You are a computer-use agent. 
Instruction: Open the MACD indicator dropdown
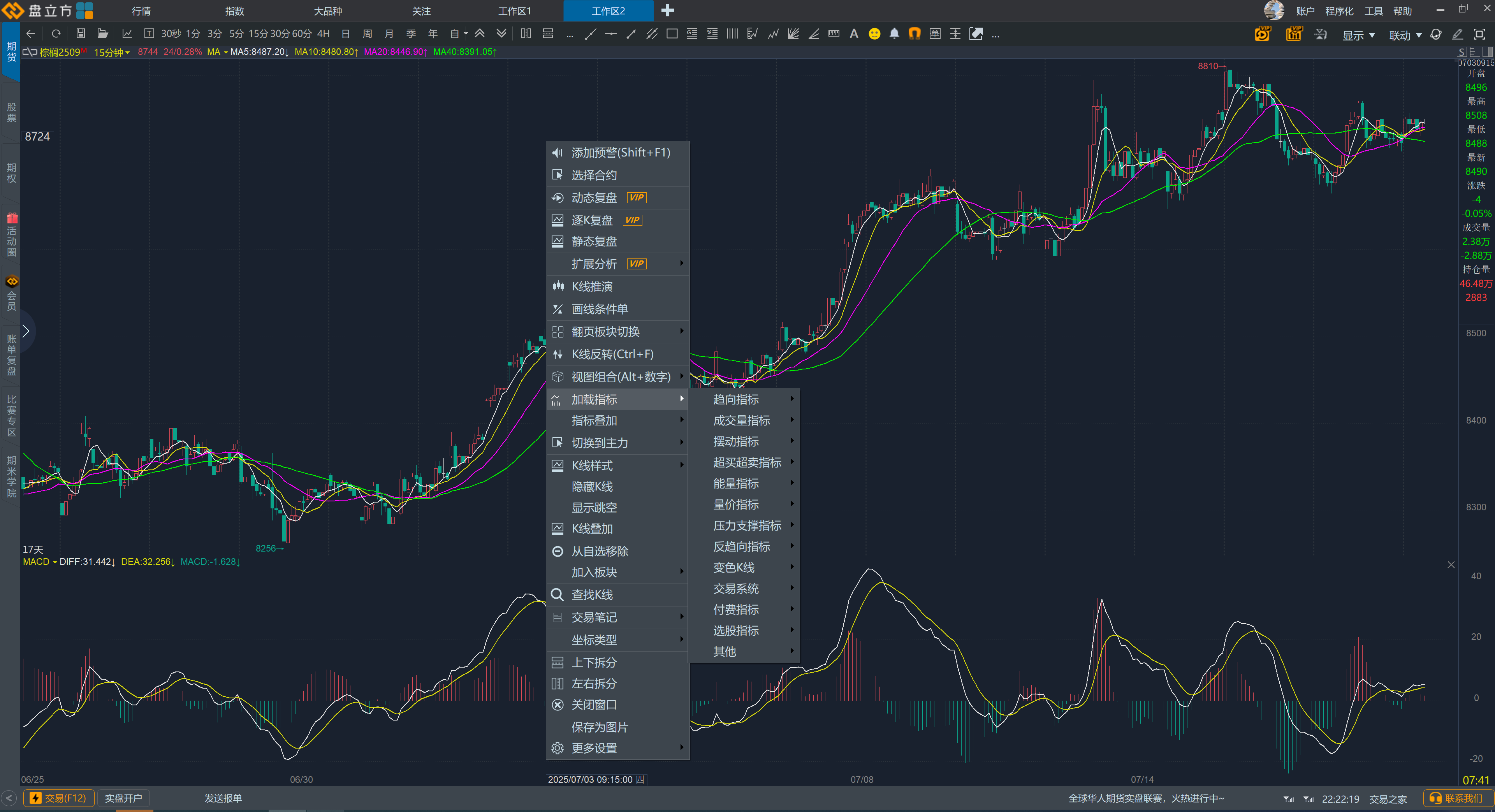click(x=39, y=562)
